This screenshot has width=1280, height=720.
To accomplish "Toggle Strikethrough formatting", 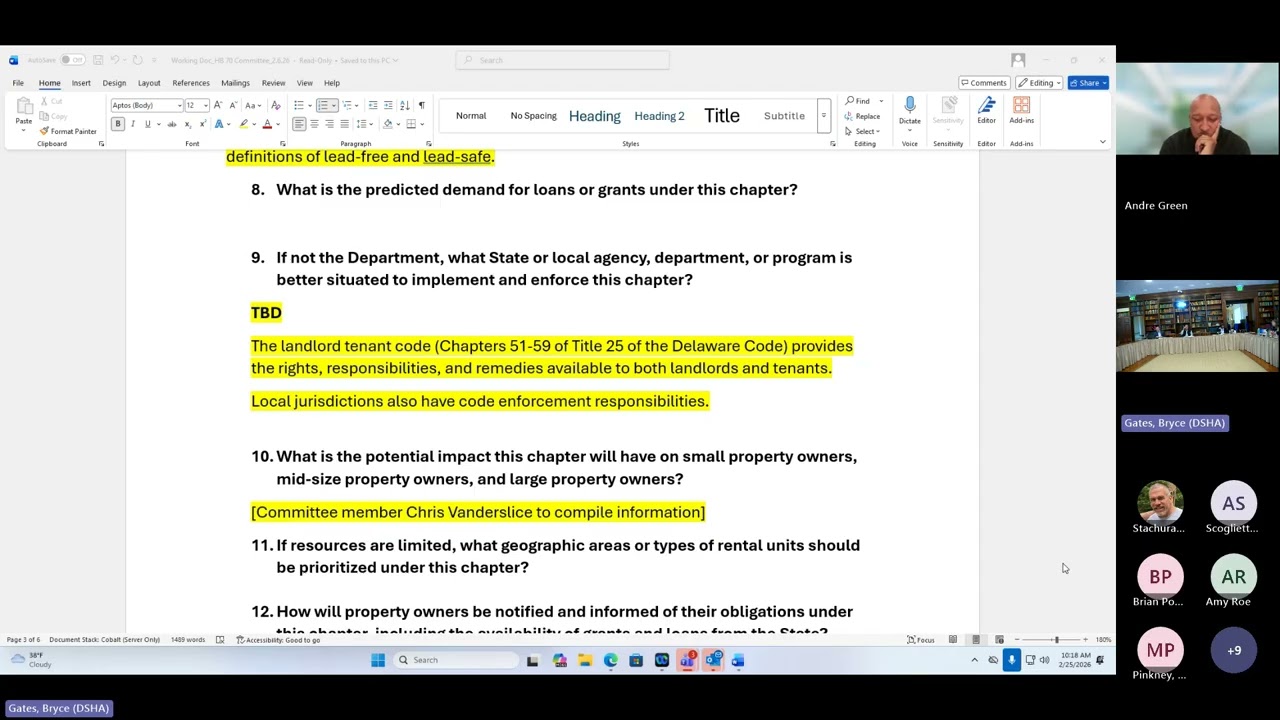I will [172, 124].
